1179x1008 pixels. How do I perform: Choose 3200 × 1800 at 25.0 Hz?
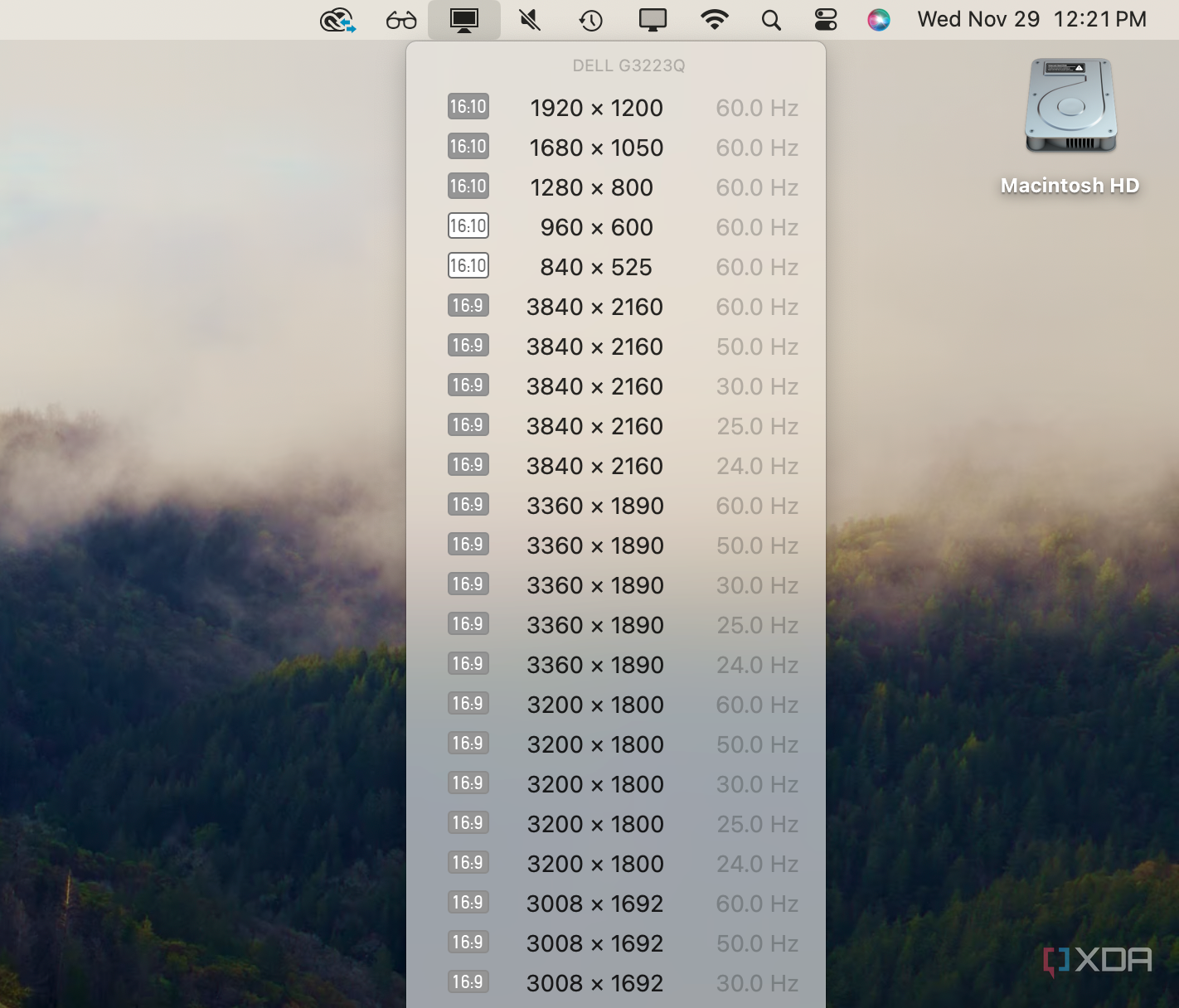coord(616,824)
